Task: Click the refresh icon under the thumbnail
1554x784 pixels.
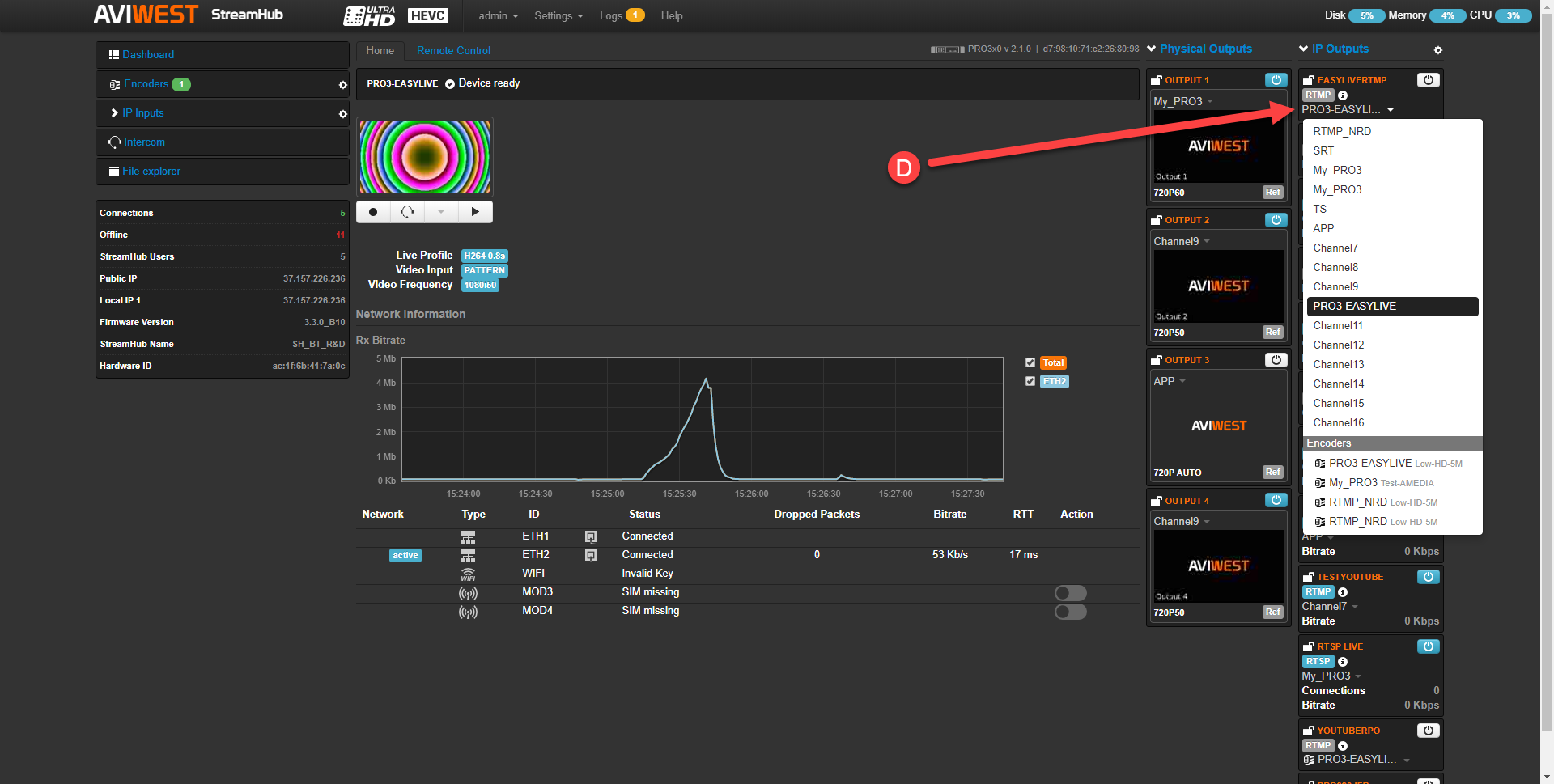Action: click(407, 212)
